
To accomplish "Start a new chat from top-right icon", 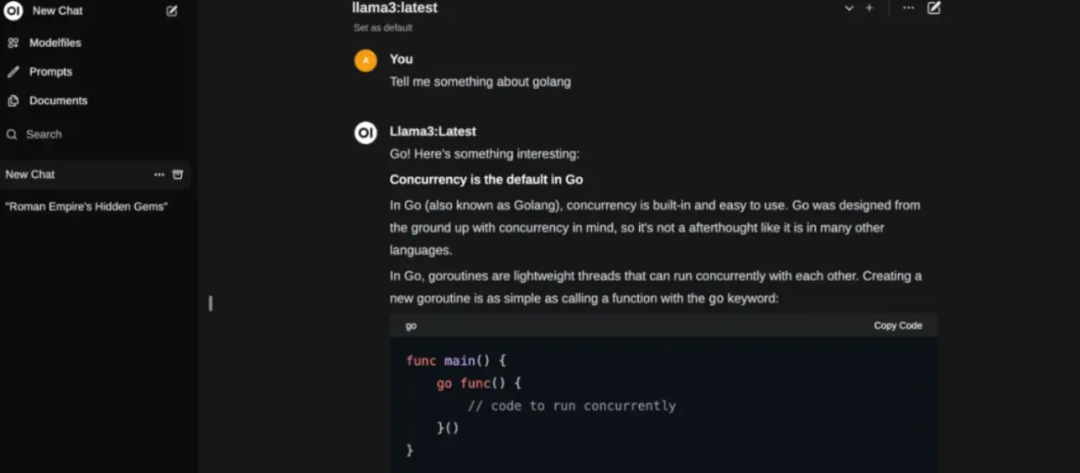I will pos(934,8).
